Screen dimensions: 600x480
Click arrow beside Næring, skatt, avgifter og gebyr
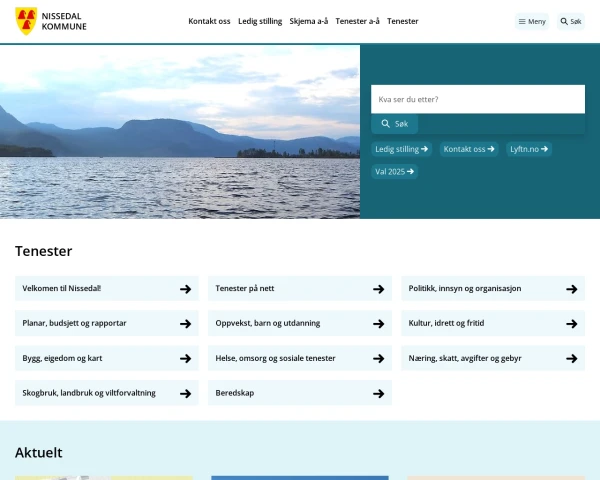tap(572, 358)
